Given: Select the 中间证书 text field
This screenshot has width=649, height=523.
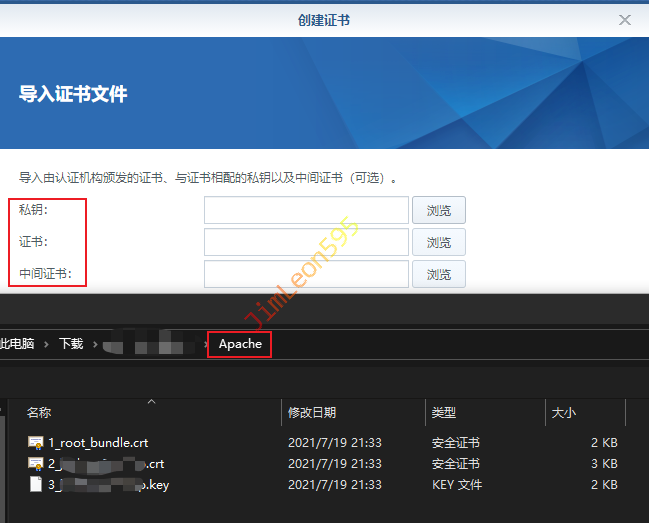Looking at the screenshot, I should [x=306, y=274].
